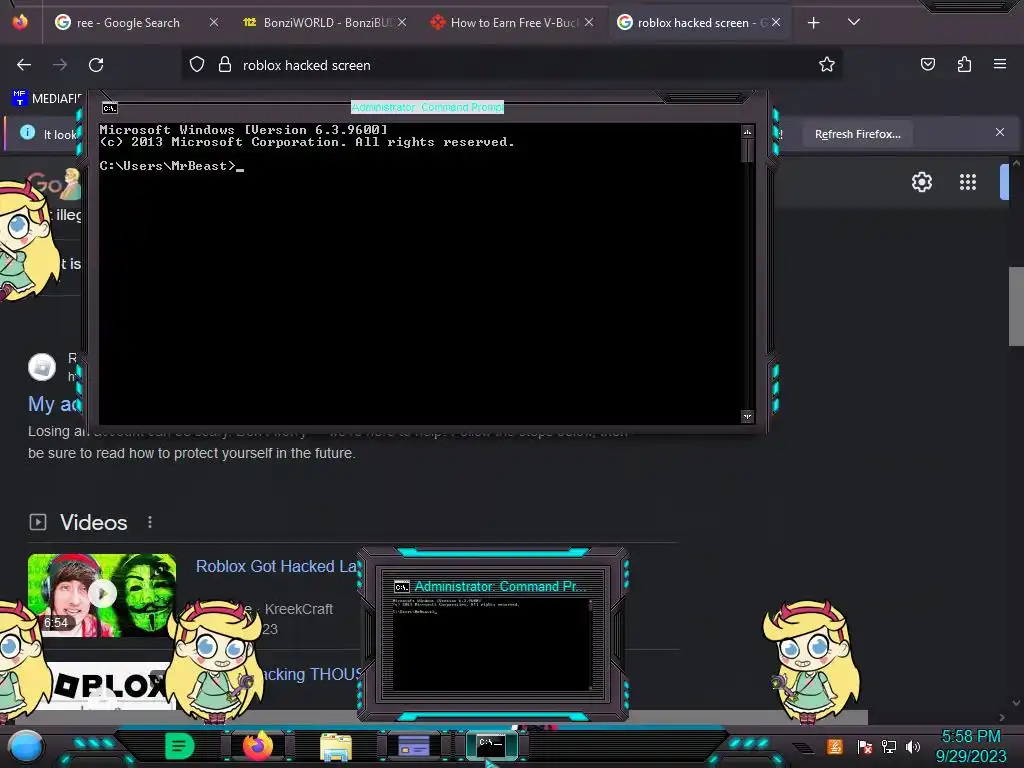1024x768 pixels.
Task: Expand the list all tabs chevron
Action: tap(854, 22)
